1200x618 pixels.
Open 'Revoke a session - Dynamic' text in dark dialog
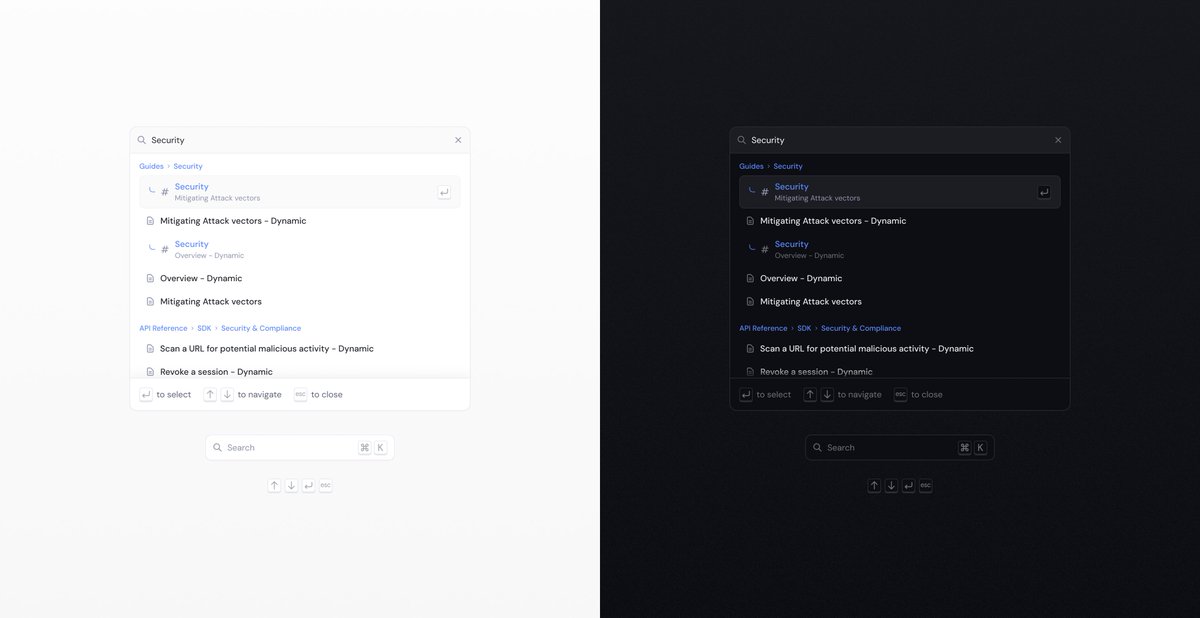click(816, 372)
